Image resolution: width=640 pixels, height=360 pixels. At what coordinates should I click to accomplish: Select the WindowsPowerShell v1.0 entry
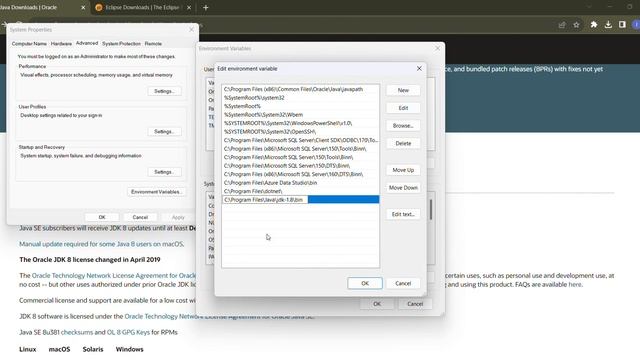[300, 123]
